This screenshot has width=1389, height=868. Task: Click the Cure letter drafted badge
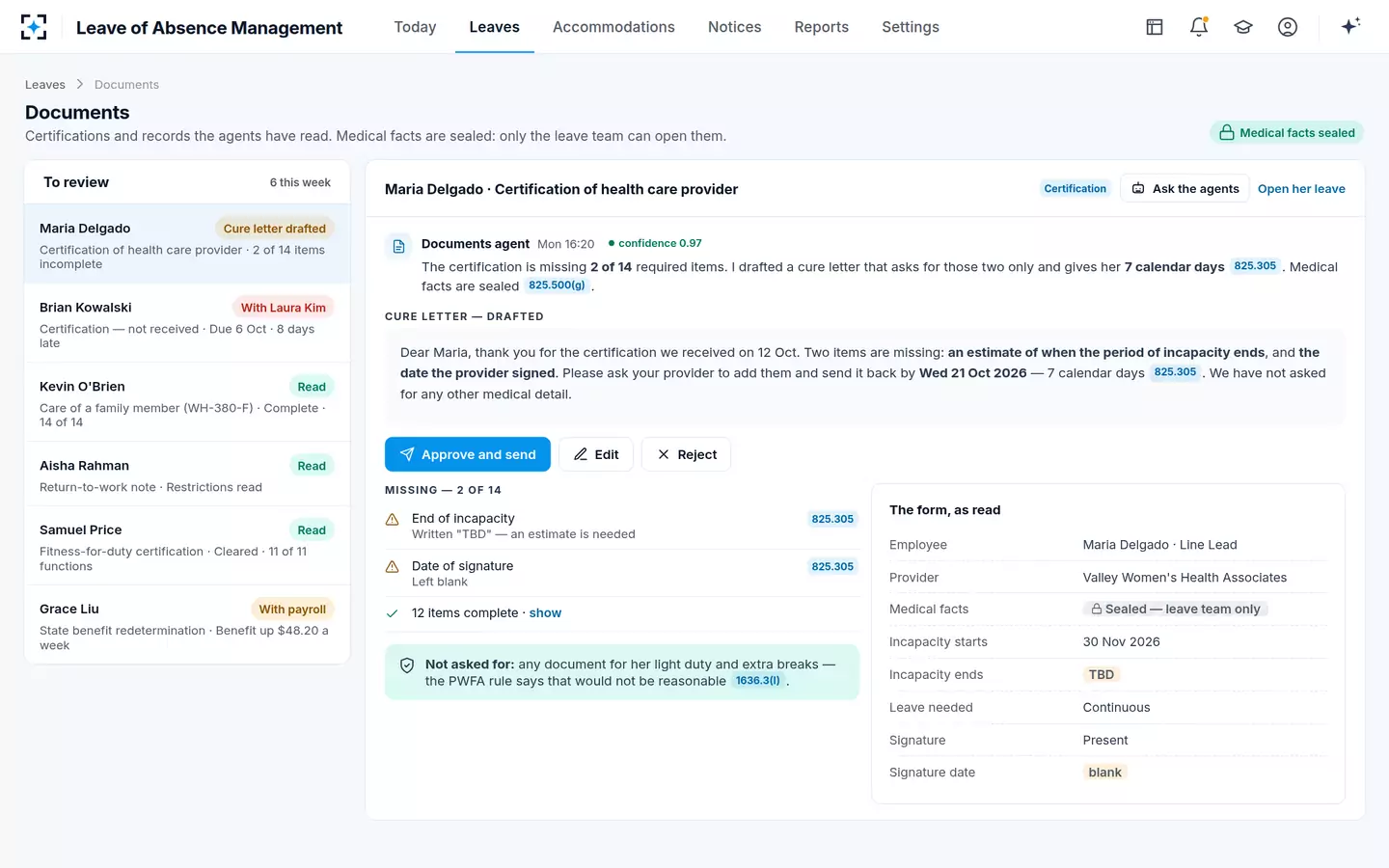click(275, 229)
